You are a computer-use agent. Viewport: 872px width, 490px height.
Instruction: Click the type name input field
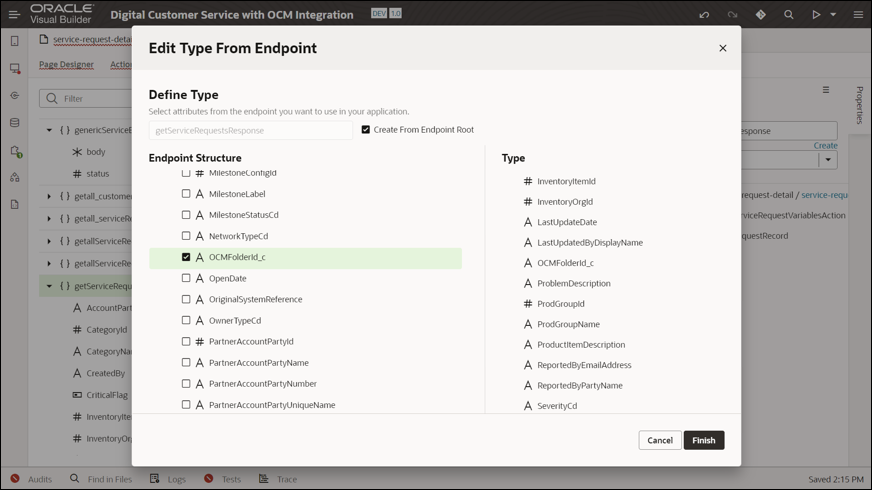click(x=250, y=130)
